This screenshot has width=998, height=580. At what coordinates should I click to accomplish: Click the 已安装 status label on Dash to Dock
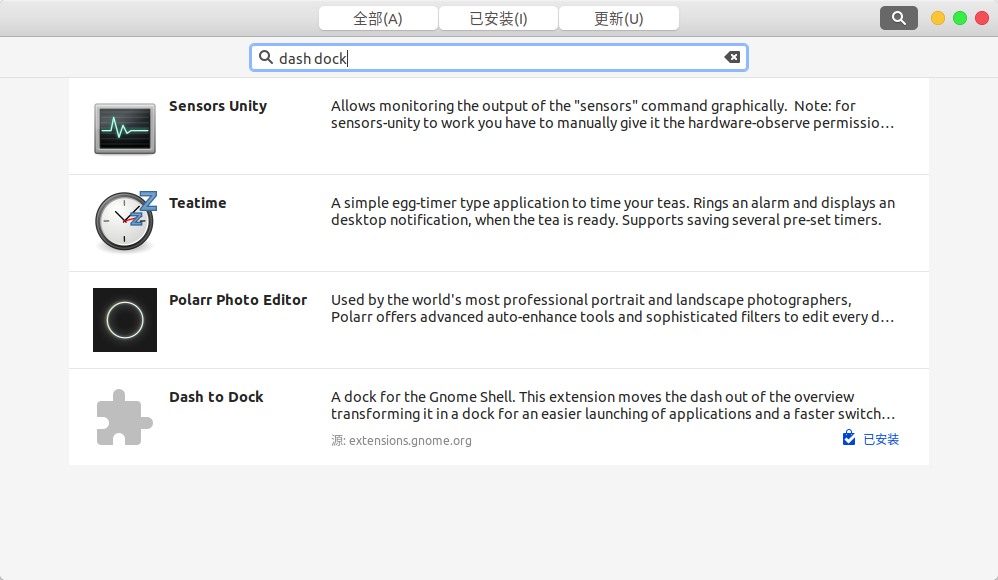pyautogui.click(x=881, y=439)
